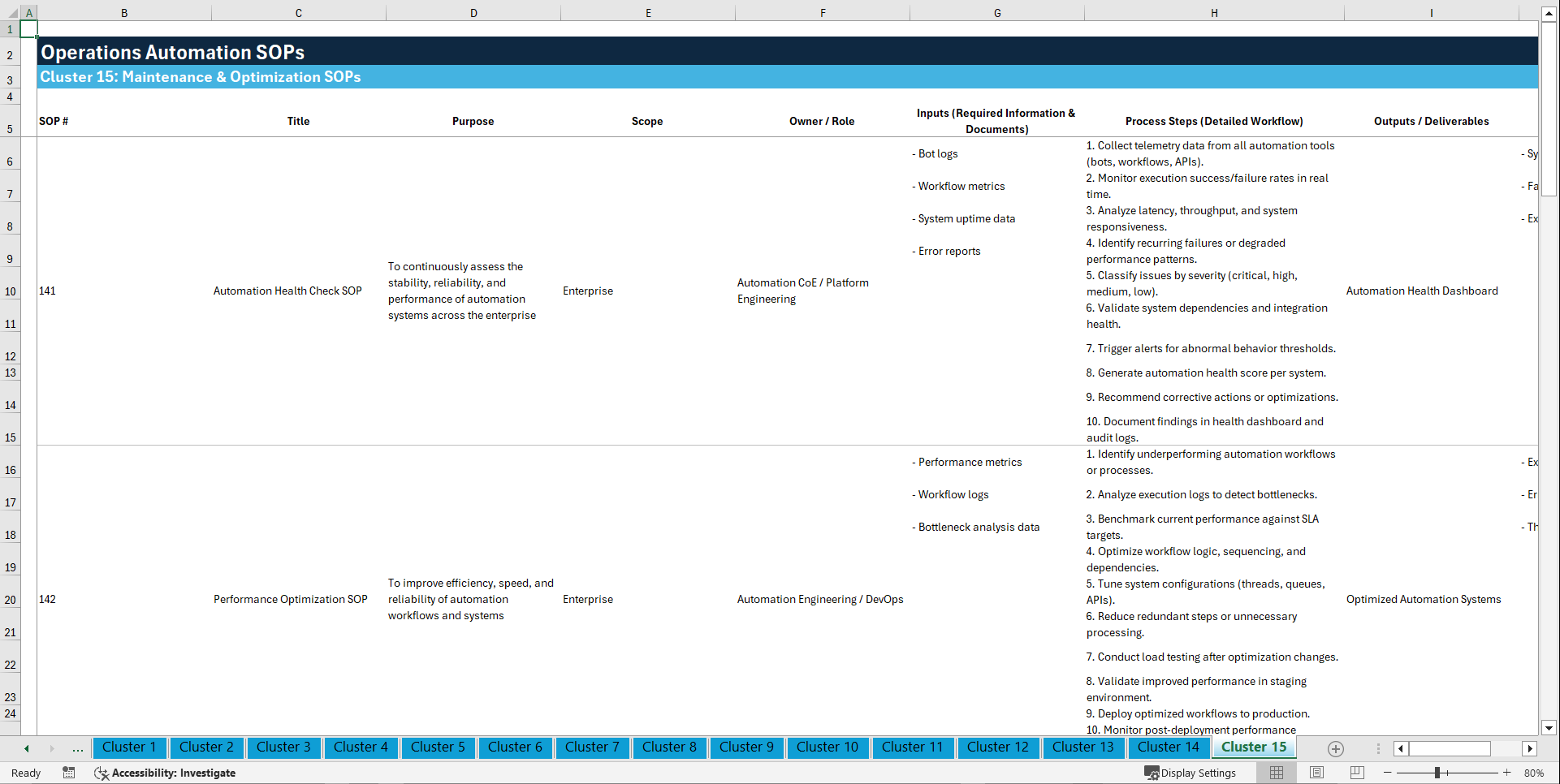The image size is (1560, 784).
Task: Zoom out using the minus icon
Action: (x=1388, y=773)
